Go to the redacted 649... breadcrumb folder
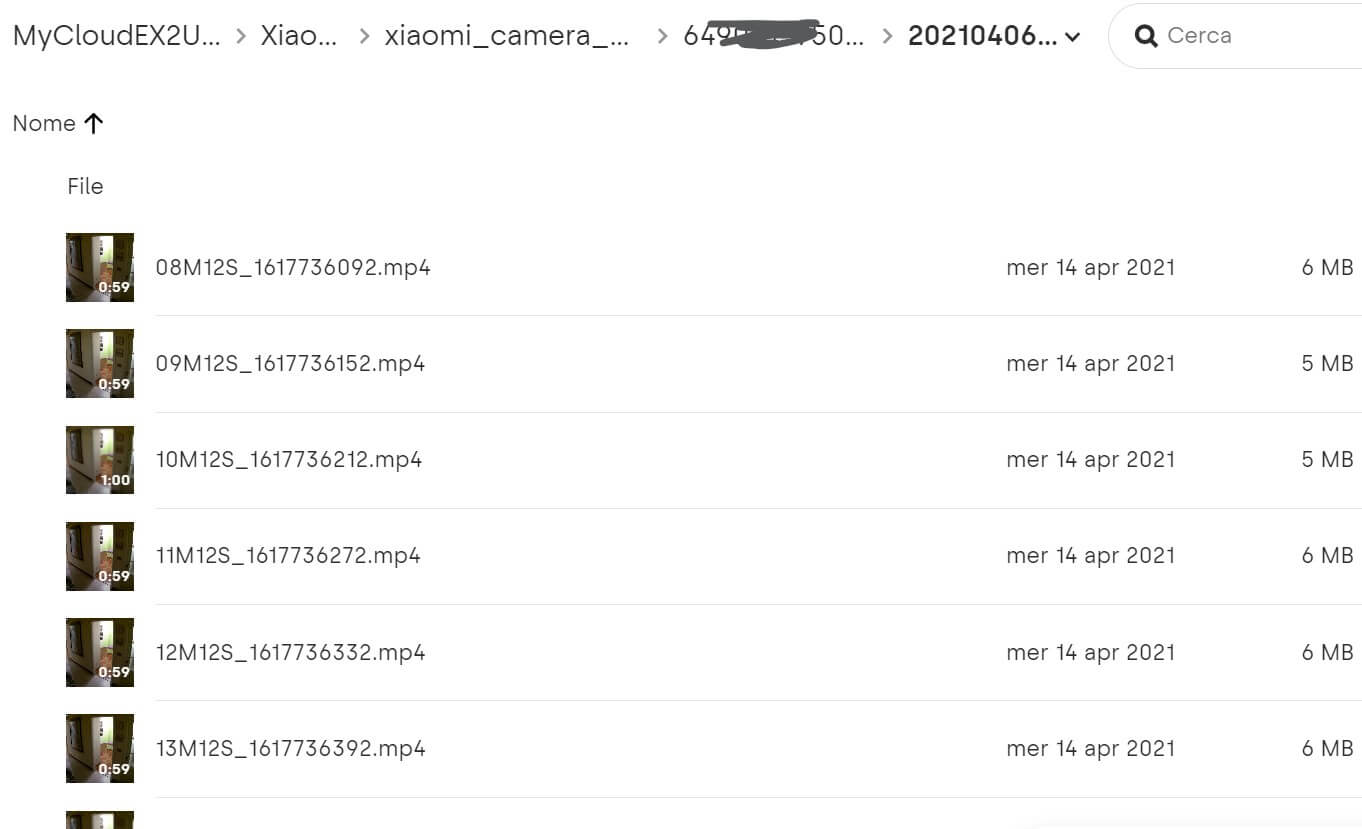The image size is (1362, 829). coord(773,36)
